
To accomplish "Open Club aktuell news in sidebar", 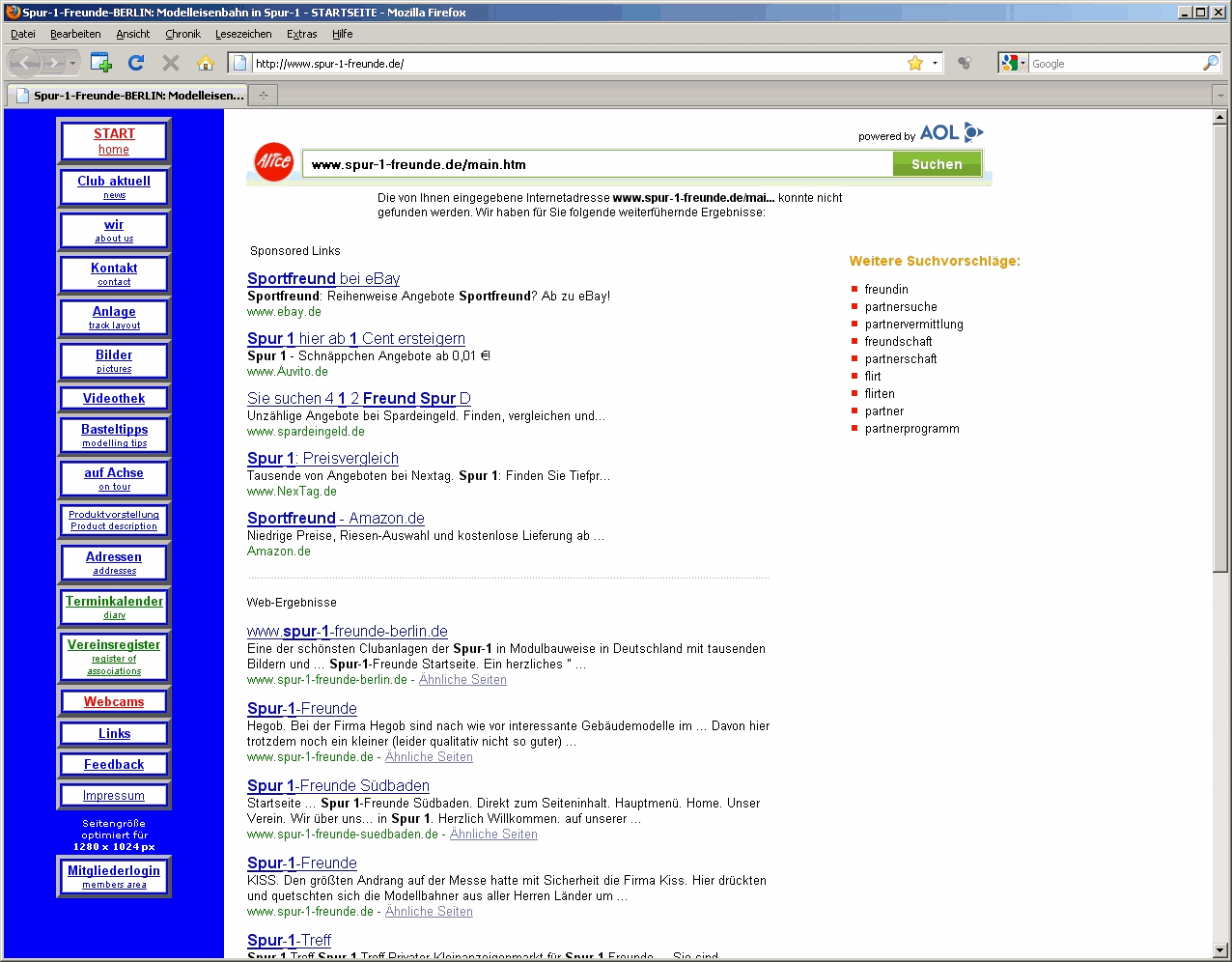I will [x=114, y=186].
